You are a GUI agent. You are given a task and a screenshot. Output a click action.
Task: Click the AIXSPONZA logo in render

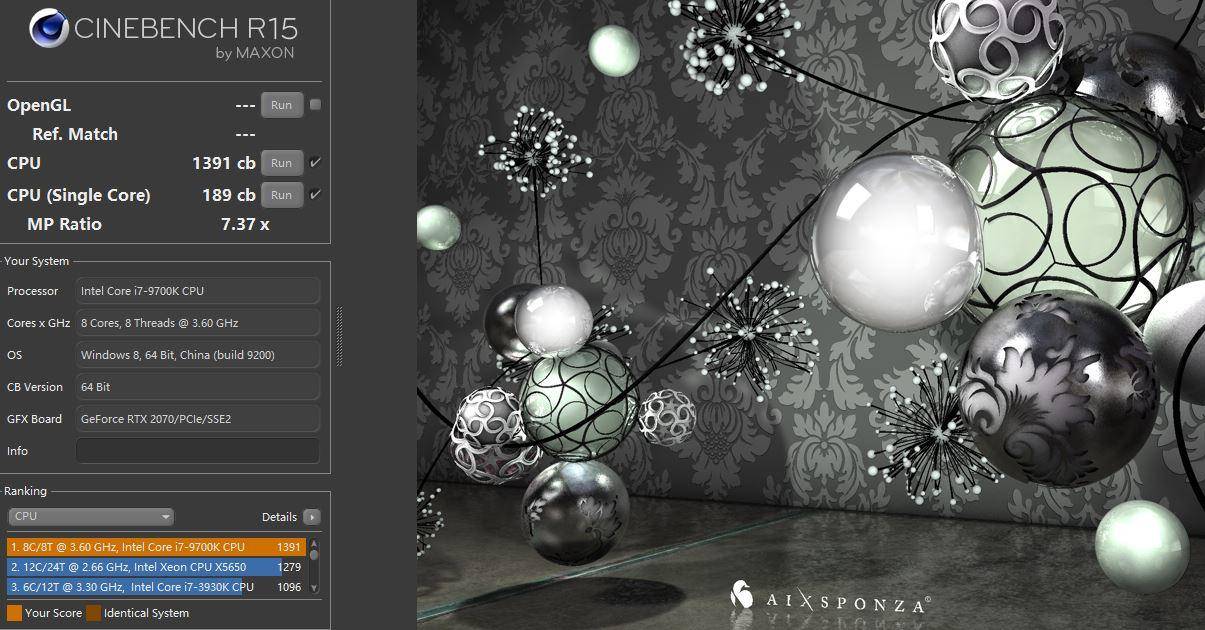[830, 597]
